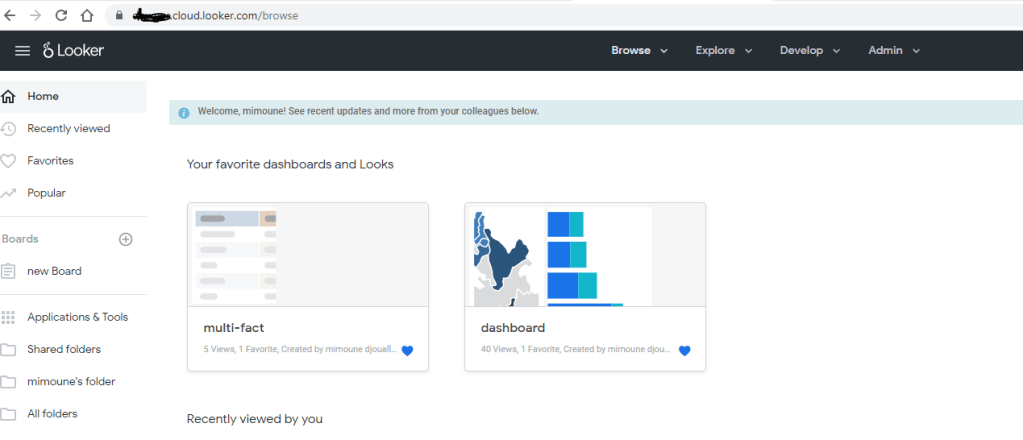Open the hamburger main menu
The height and width of the screenshot is (440, 1023).
point(22,51)
